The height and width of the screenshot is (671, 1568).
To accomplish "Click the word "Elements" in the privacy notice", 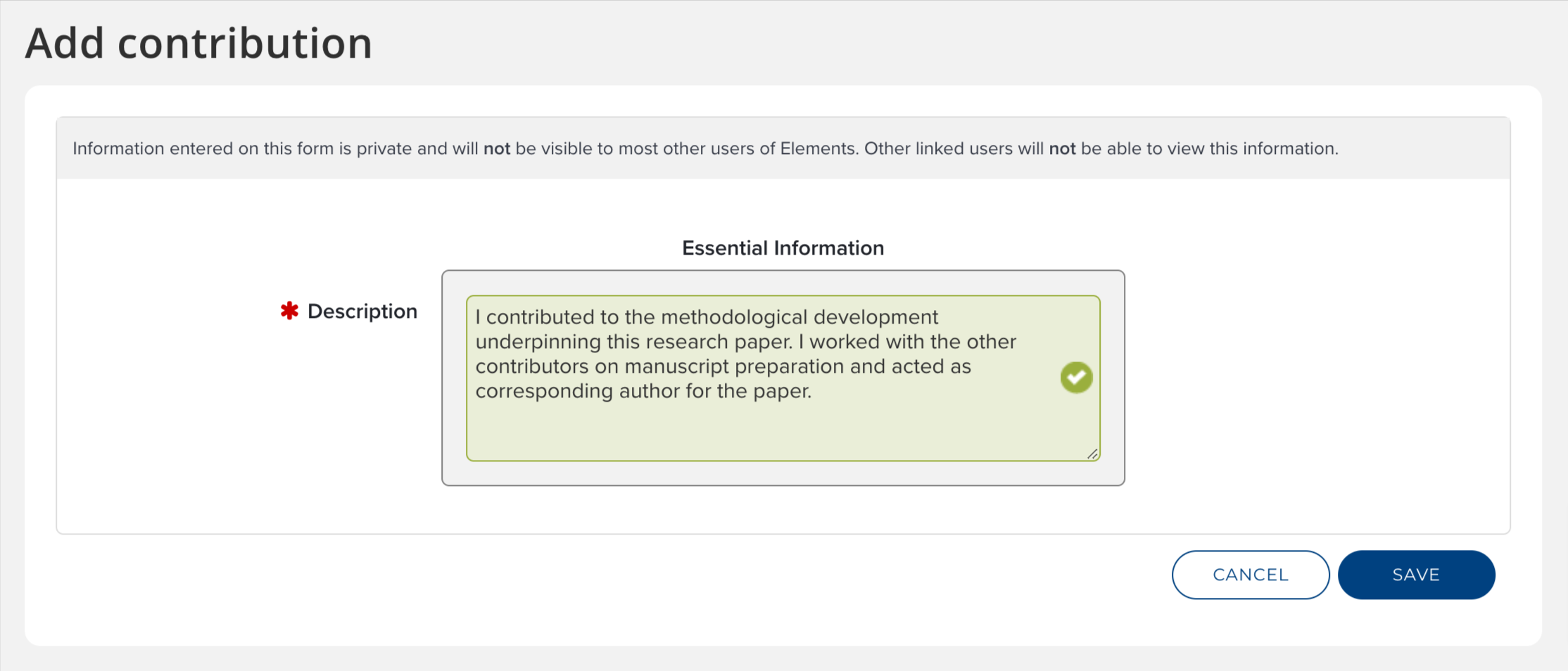I will coord(818,149).
